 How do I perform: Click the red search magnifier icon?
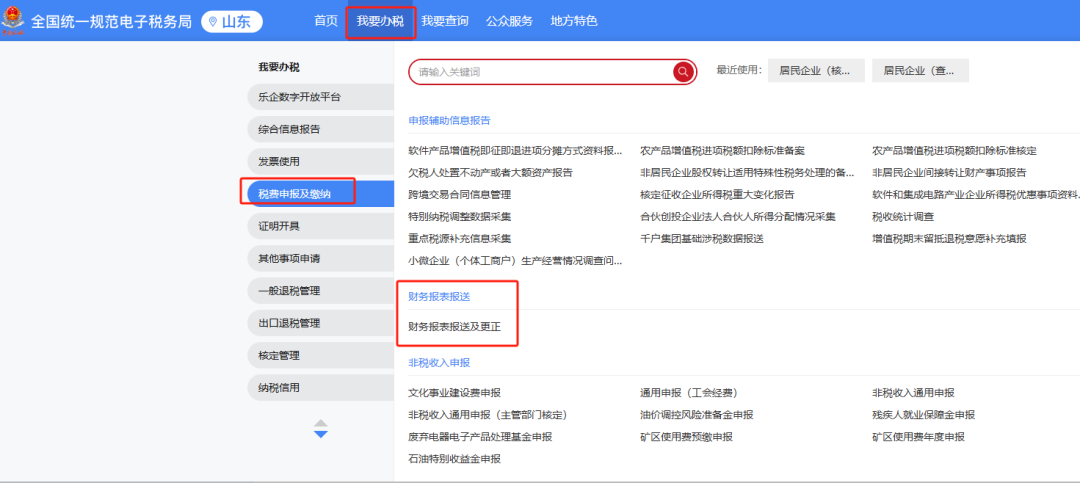point(683,71)
